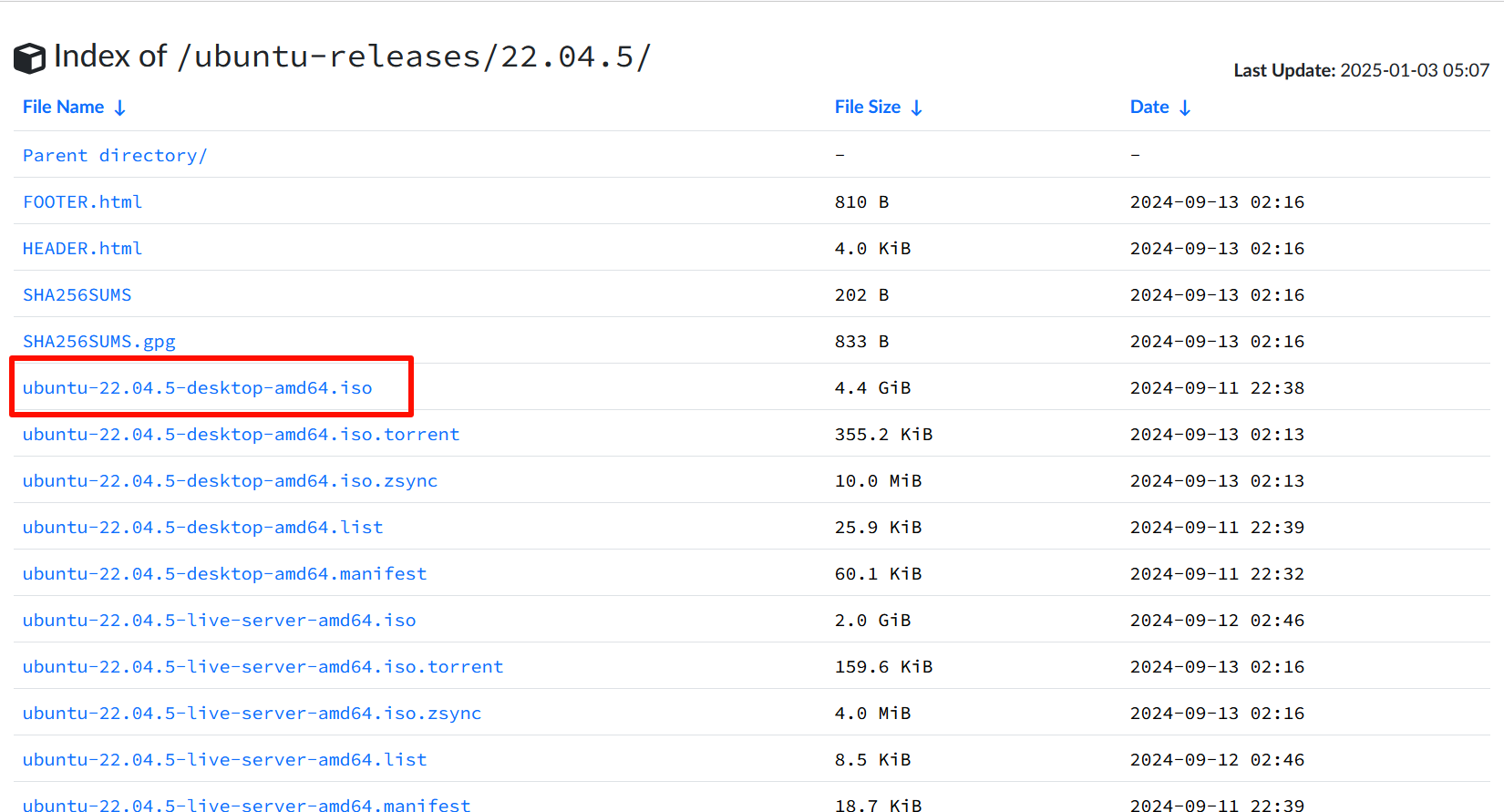The height and width of the screenshot is (812, 1504).
Task: Sort the listing by File Name
Action: pos(64,107)
